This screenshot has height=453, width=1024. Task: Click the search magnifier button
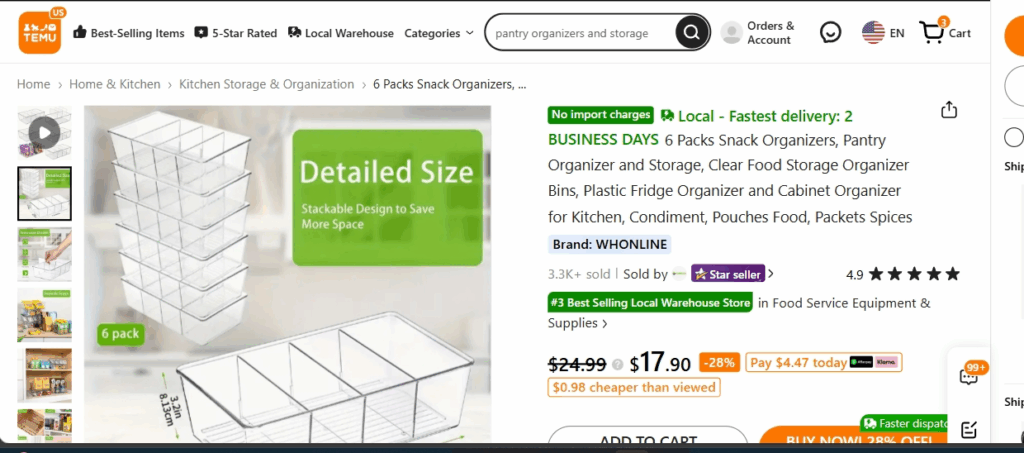tap(692, 33)
